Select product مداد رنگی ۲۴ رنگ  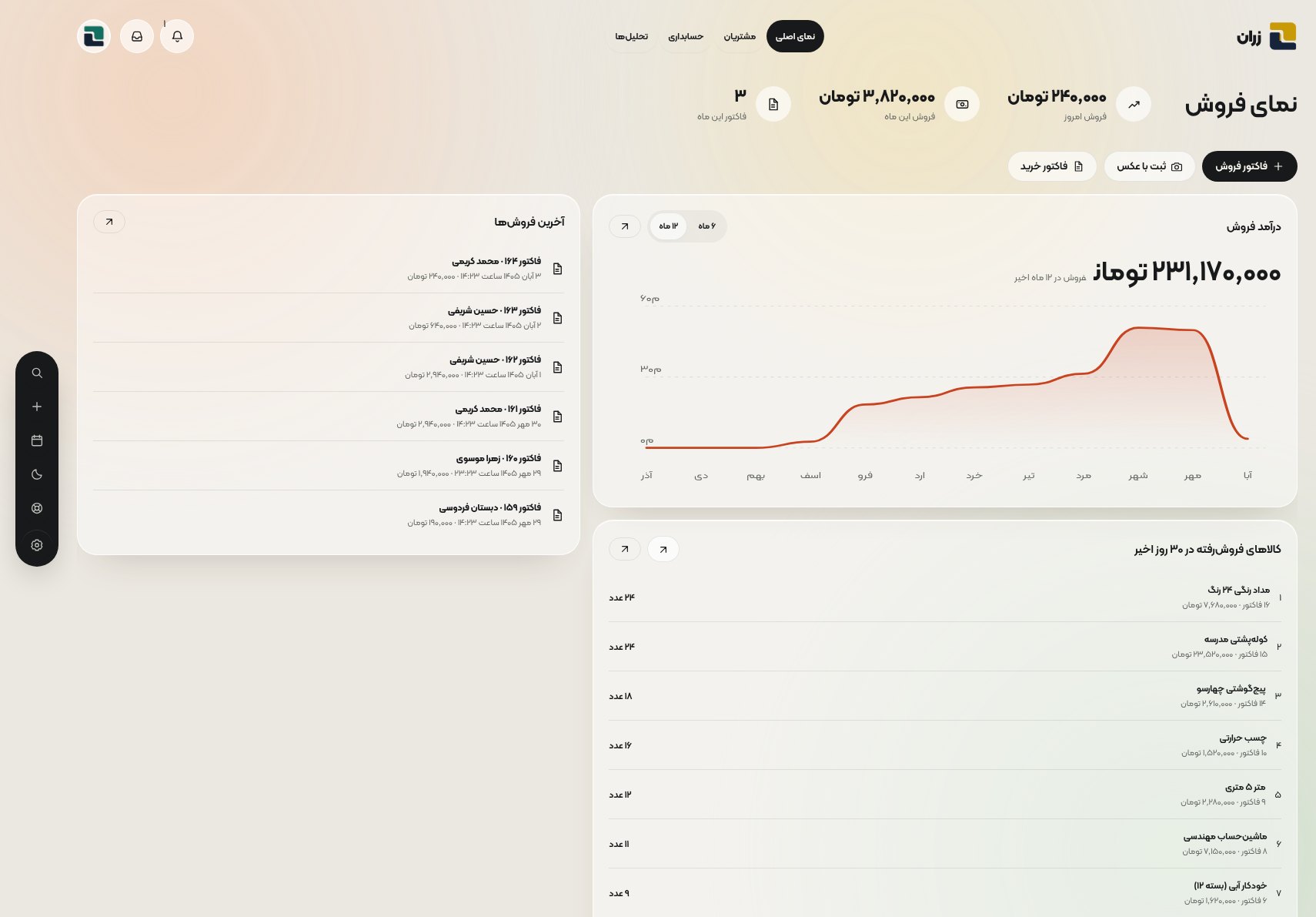point(945,597)
